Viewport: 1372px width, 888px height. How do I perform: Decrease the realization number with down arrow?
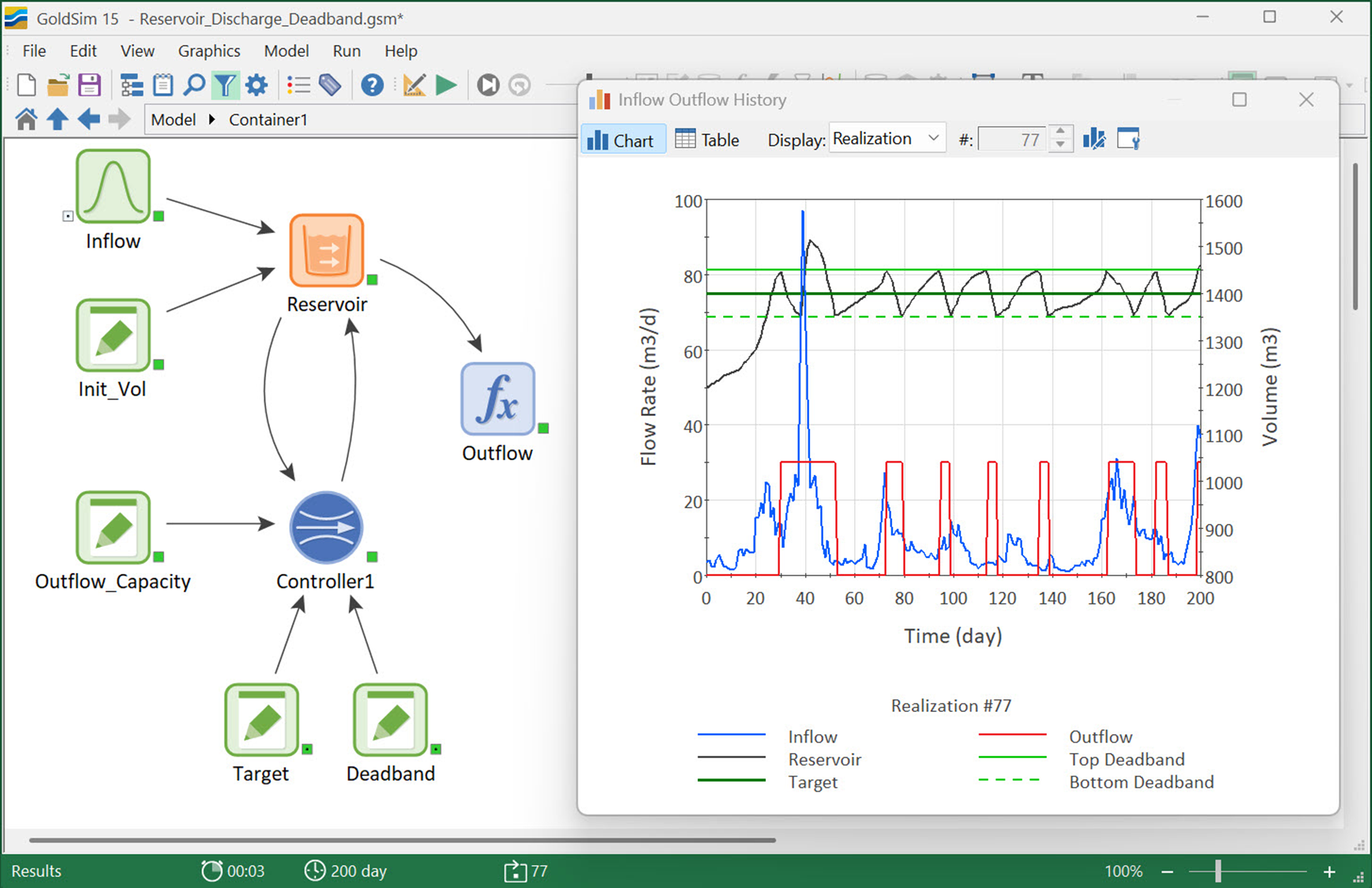pos(1061,146)
